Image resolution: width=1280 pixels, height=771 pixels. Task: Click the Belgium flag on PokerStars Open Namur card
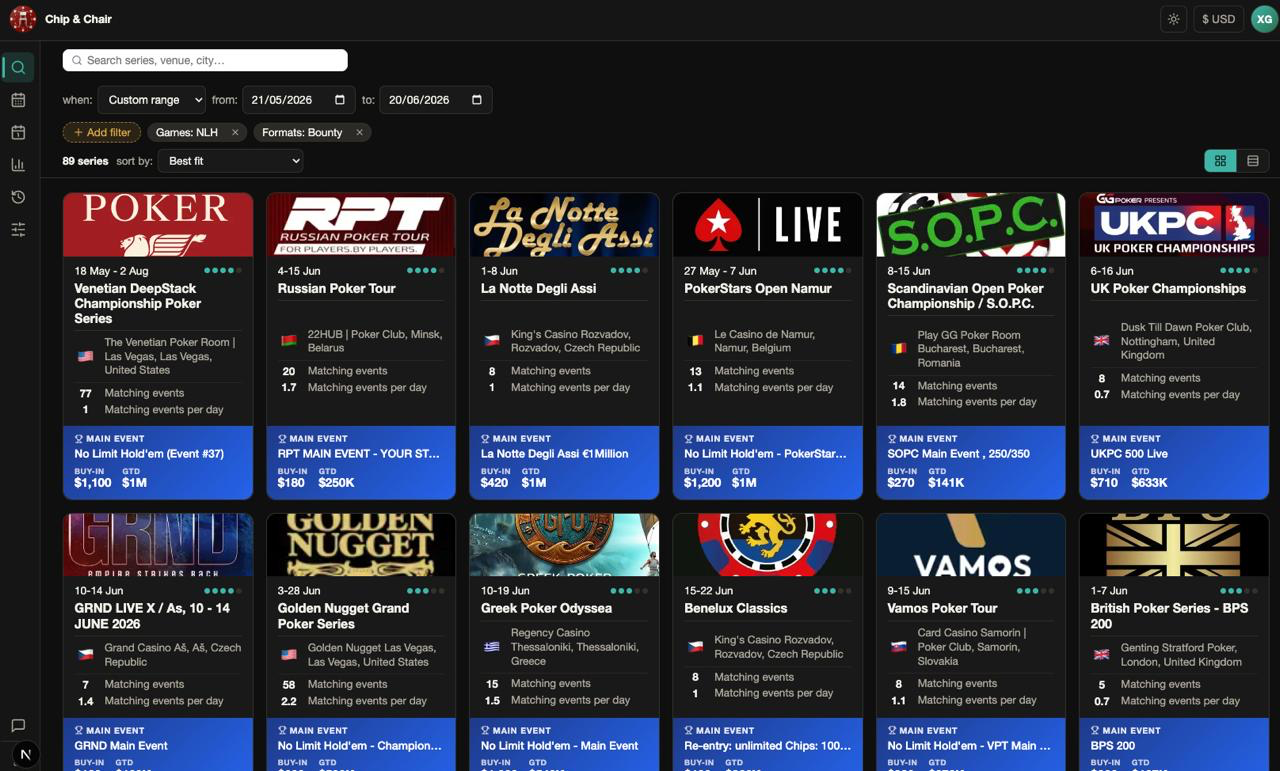pyautogui.click(x=695, y=341)
